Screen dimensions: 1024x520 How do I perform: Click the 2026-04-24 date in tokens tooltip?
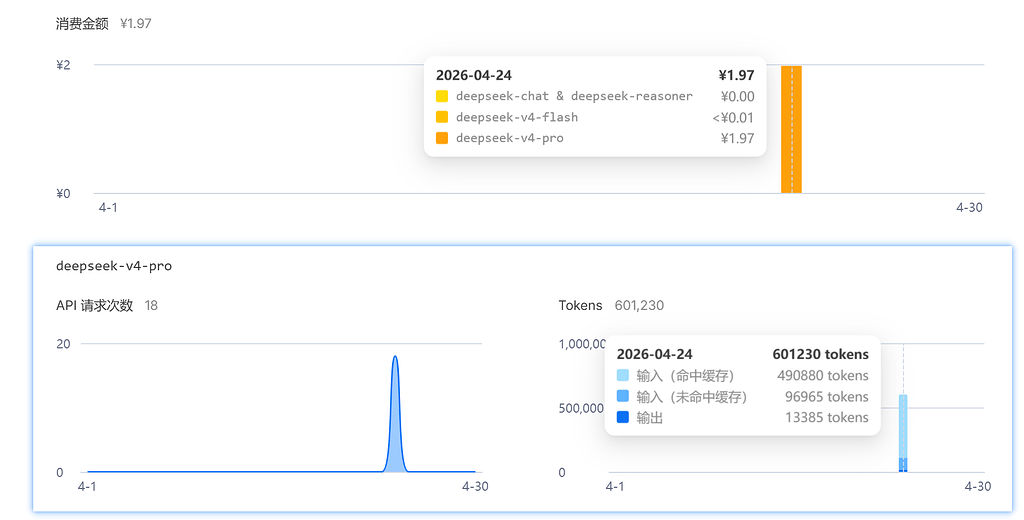point(654,354)
